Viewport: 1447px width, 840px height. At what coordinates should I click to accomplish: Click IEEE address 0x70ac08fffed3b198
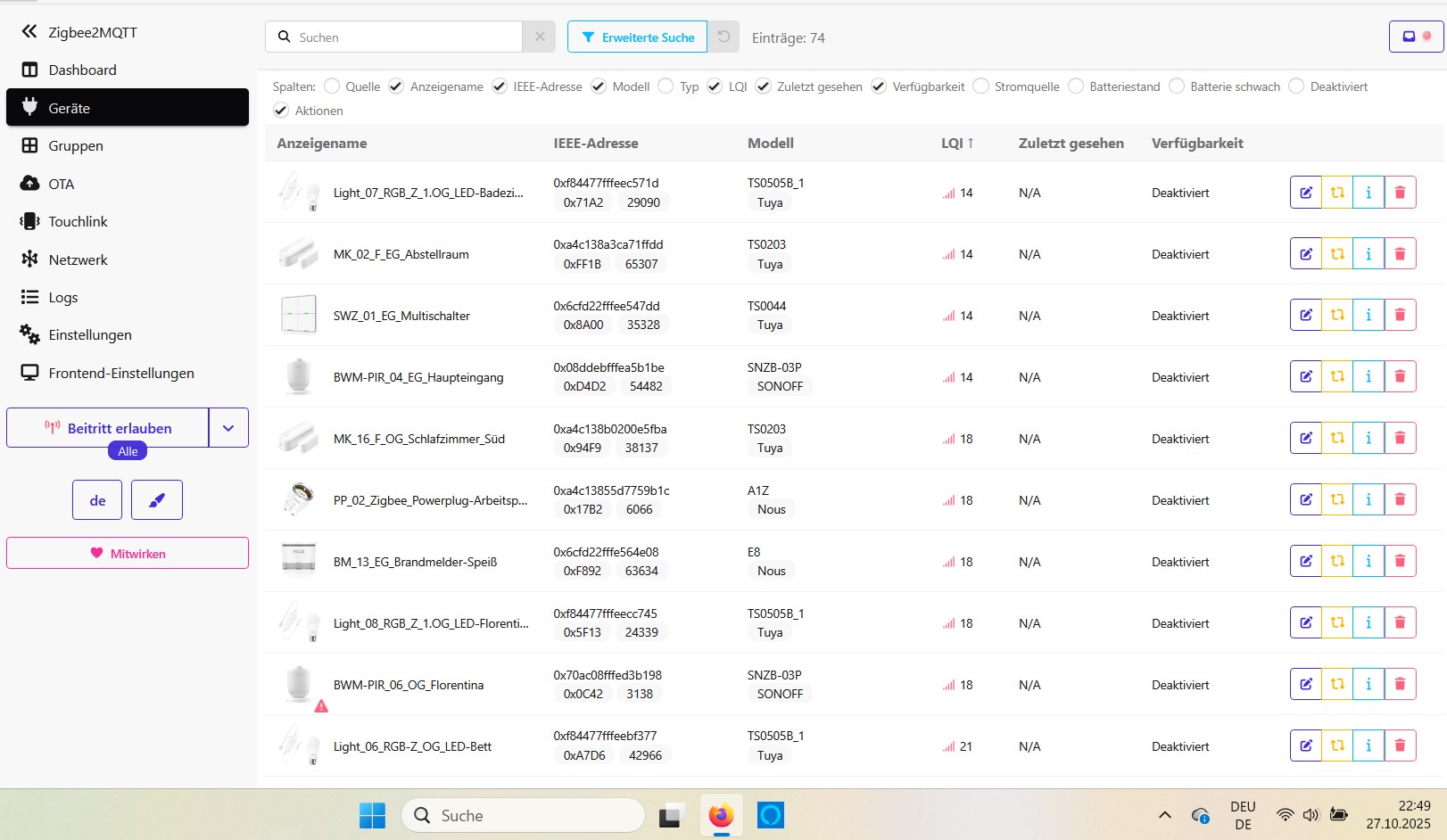[x=608, y=675]
